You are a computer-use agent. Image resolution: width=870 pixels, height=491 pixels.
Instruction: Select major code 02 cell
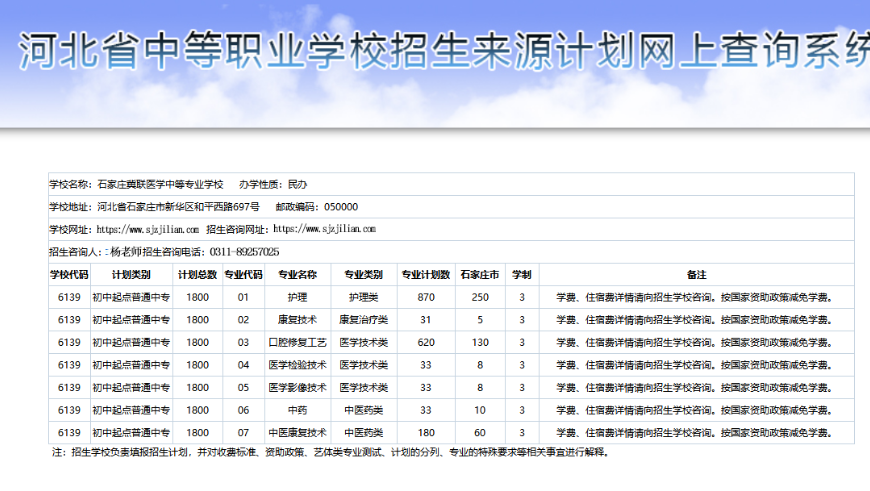point(243,320)
